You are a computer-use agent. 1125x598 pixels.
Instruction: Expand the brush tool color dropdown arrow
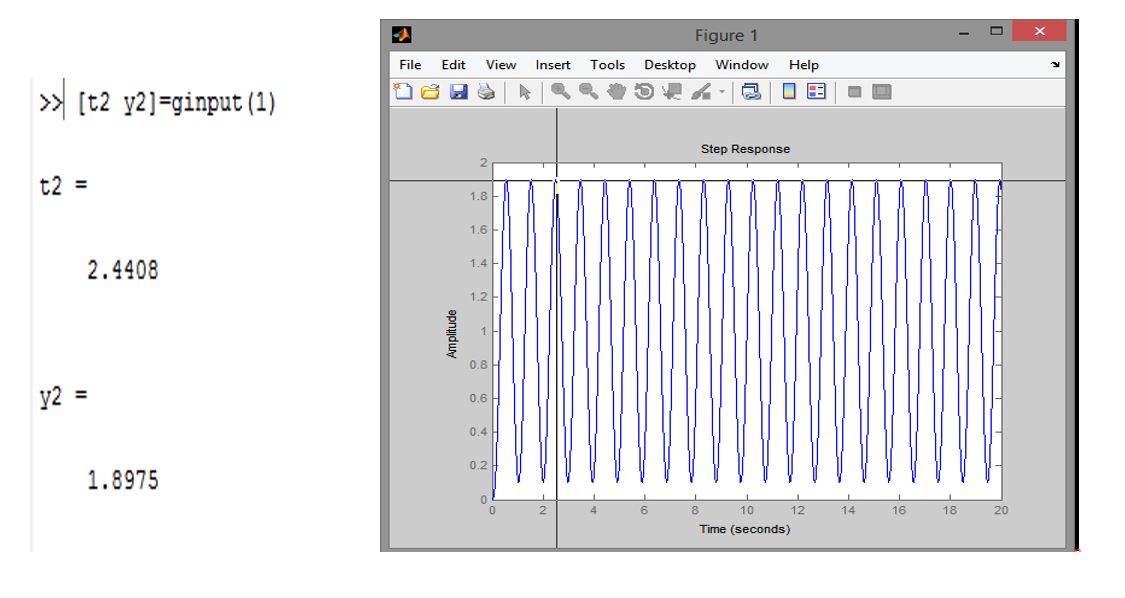click(722, 92)
